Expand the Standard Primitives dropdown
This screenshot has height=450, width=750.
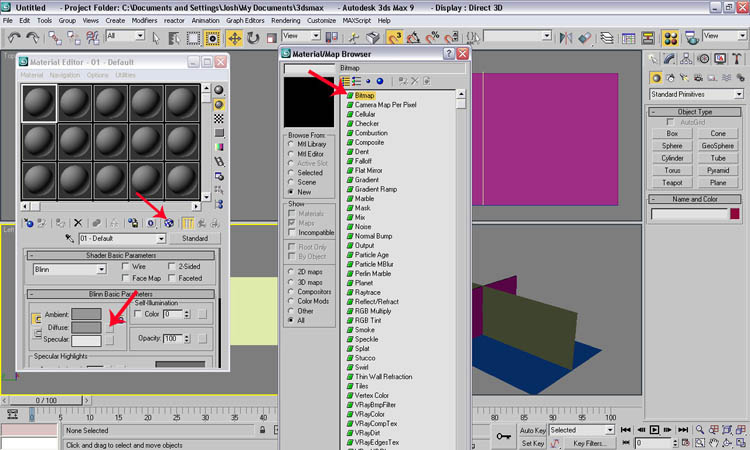695,94
